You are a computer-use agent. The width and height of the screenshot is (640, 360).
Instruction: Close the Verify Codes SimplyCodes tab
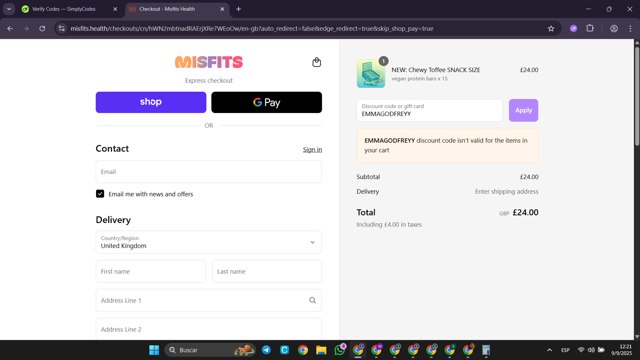115,9
